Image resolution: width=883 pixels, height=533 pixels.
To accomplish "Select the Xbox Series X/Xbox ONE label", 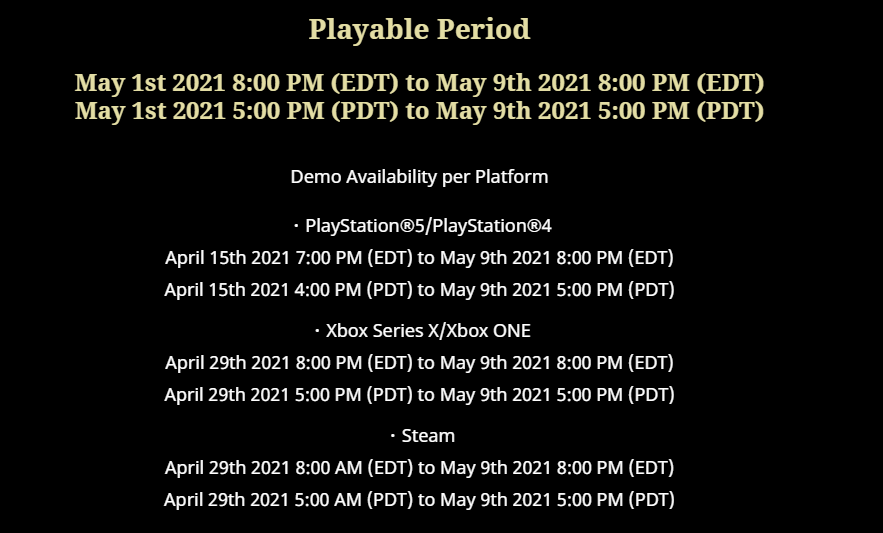I will coord(428,330).
